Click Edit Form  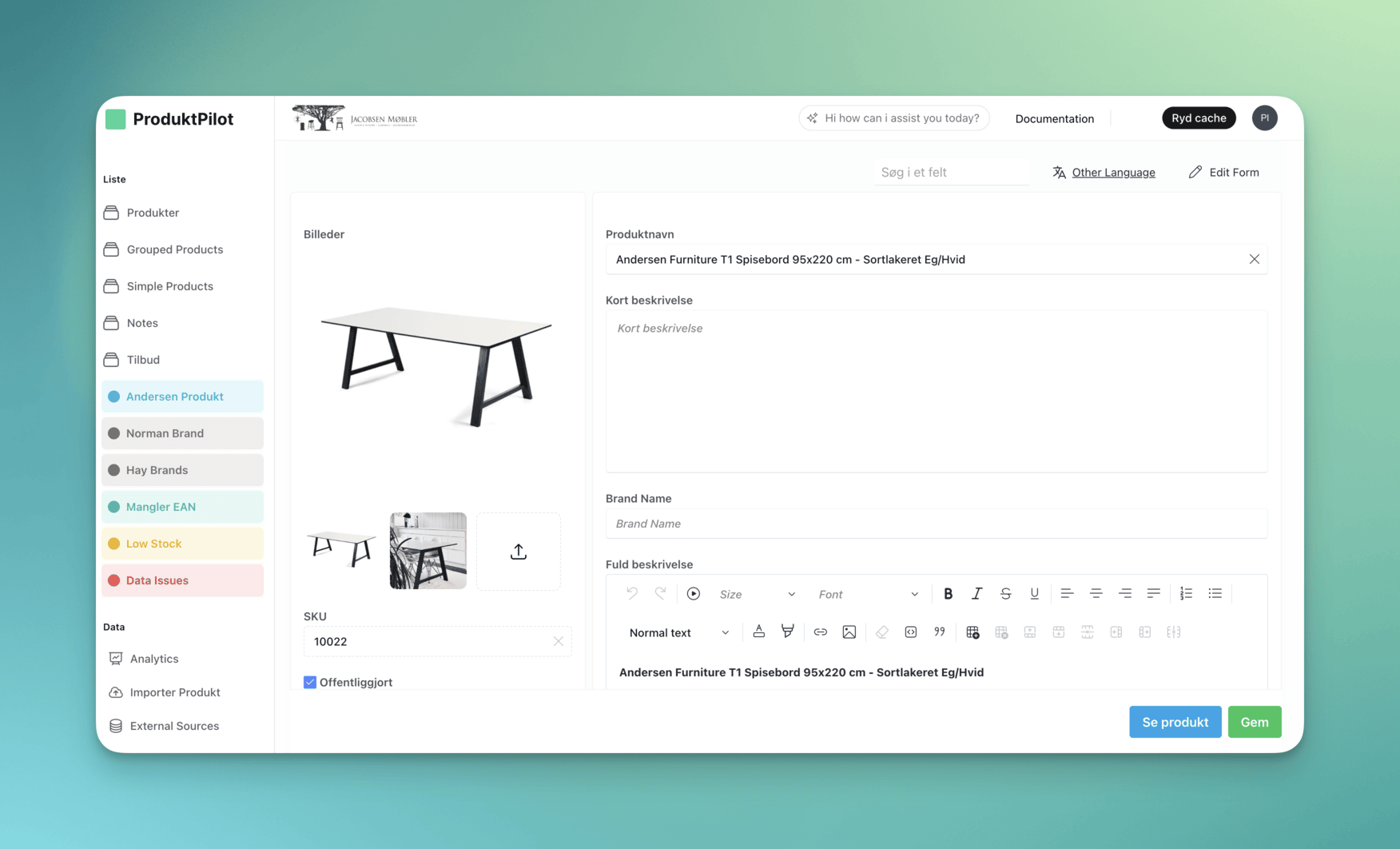pos(1223,172)
